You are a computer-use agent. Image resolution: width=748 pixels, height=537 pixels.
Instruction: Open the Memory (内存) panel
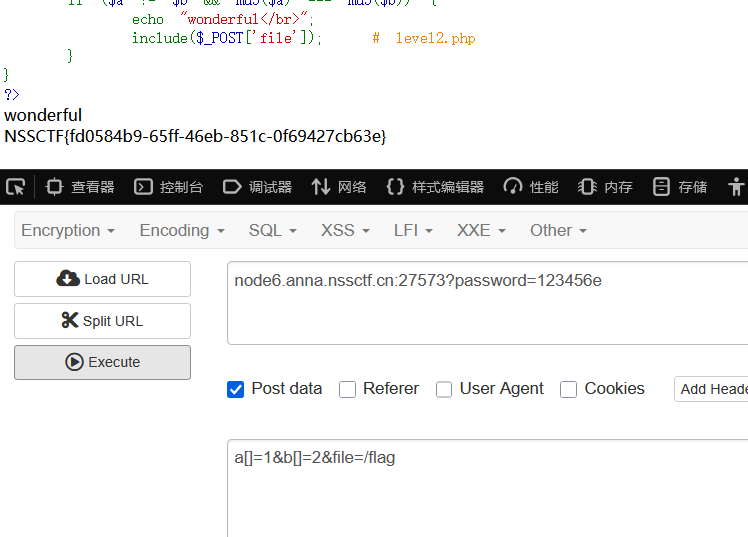pos(606,187)
